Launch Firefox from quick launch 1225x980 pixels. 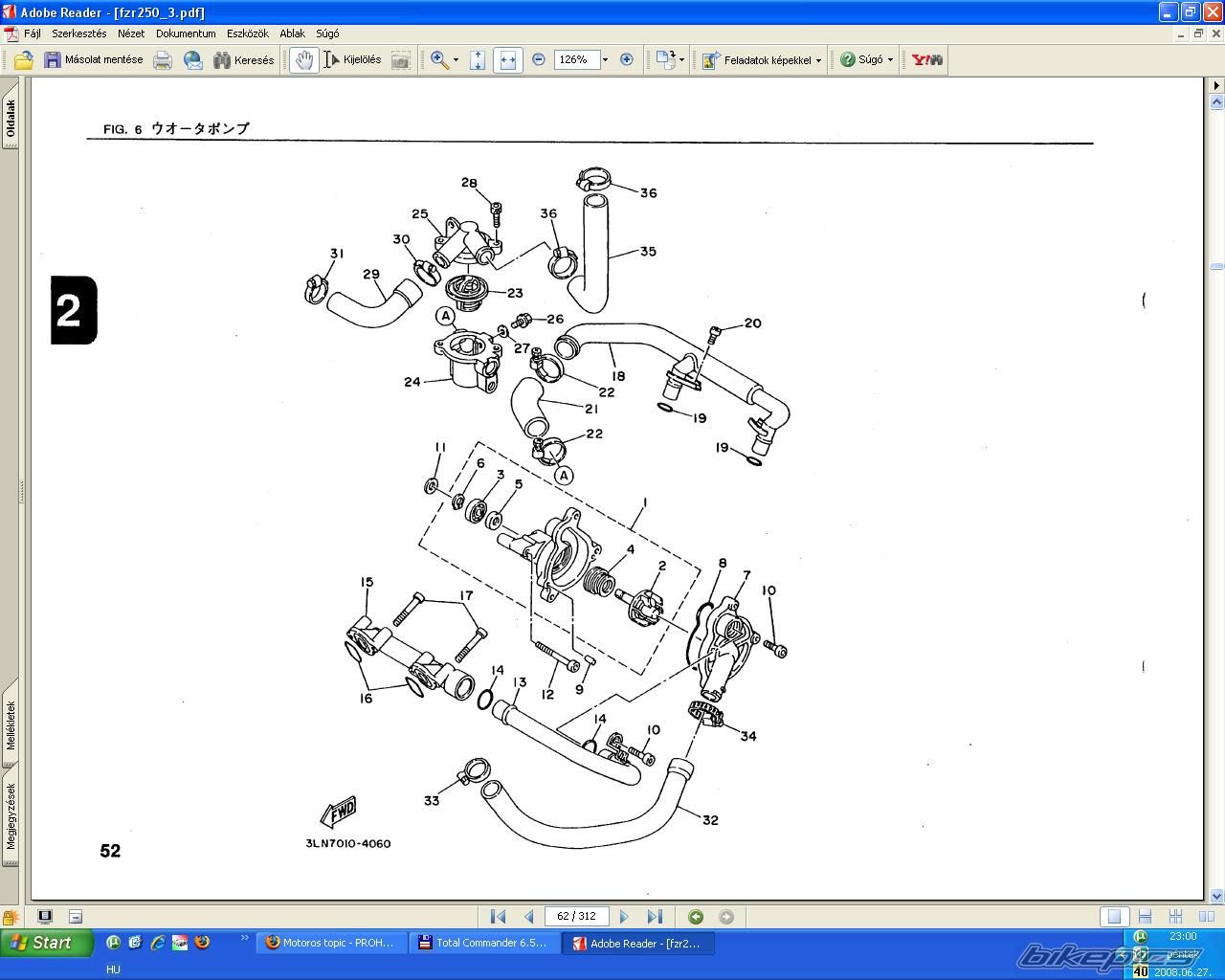[202, 942]
